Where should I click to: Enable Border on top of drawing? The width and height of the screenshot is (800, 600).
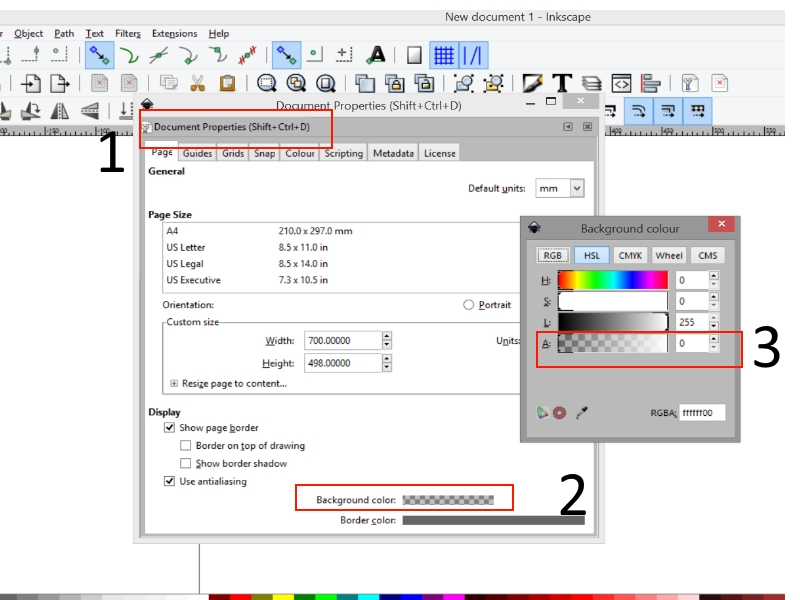186,446
